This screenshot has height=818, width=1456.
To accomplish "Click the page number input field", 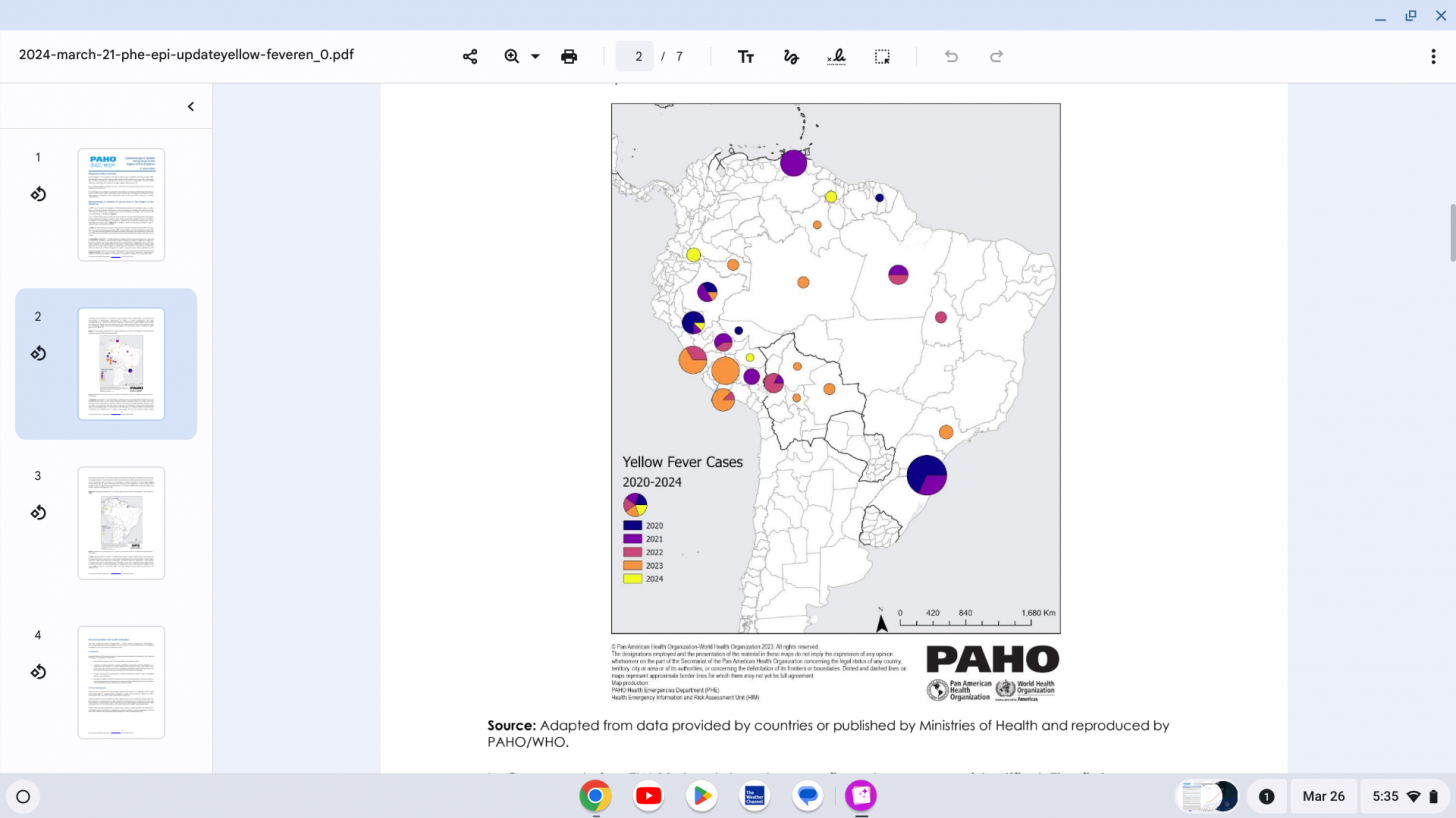I will (x=636, y=56).
